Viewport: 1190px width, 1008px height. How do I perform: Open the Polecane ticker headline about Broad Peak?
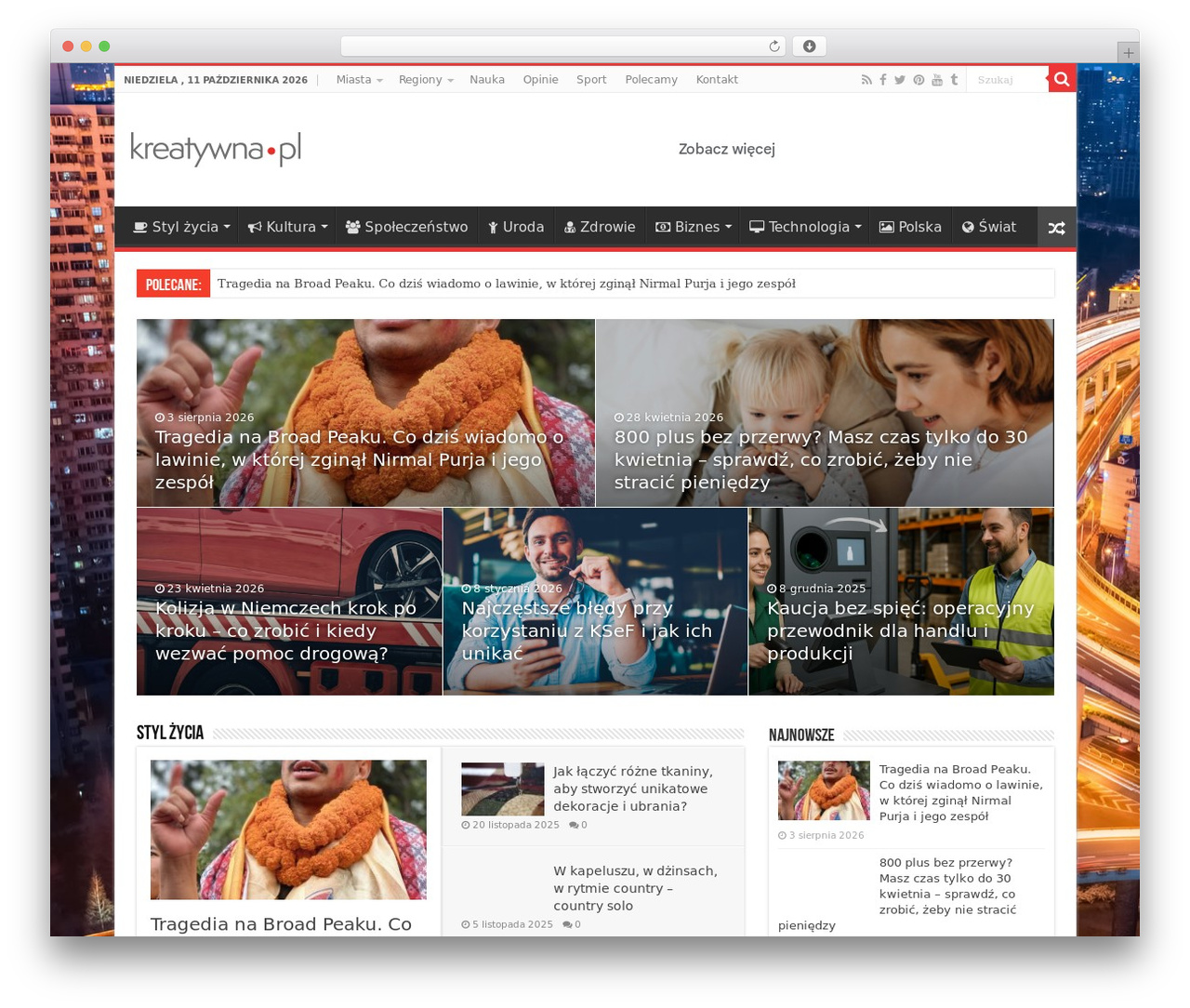tap(506, 284)
